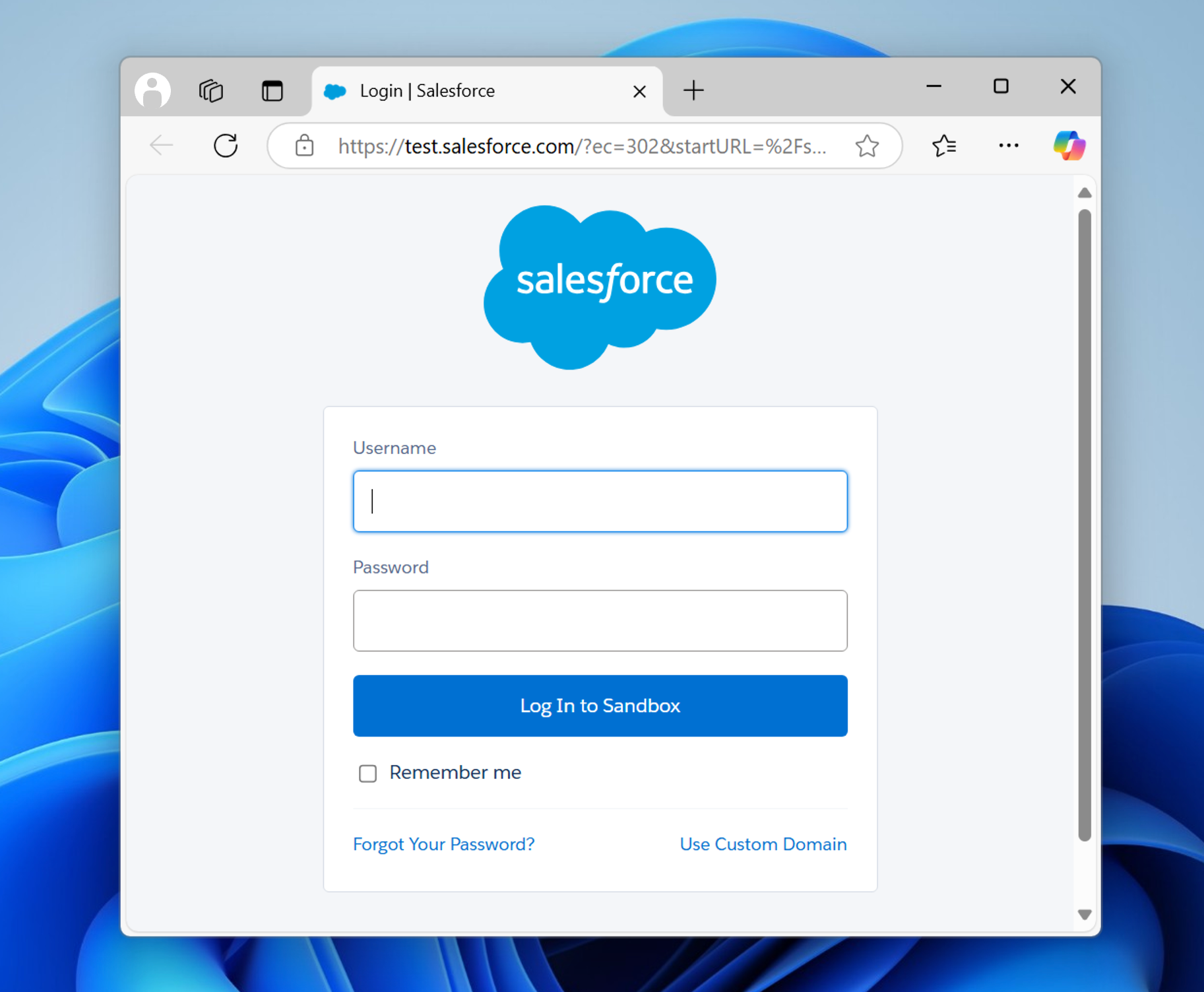Open Settings and more ellipsis menu
The height and width of the screenshot is (992, 1204).
click(1008, 145)
